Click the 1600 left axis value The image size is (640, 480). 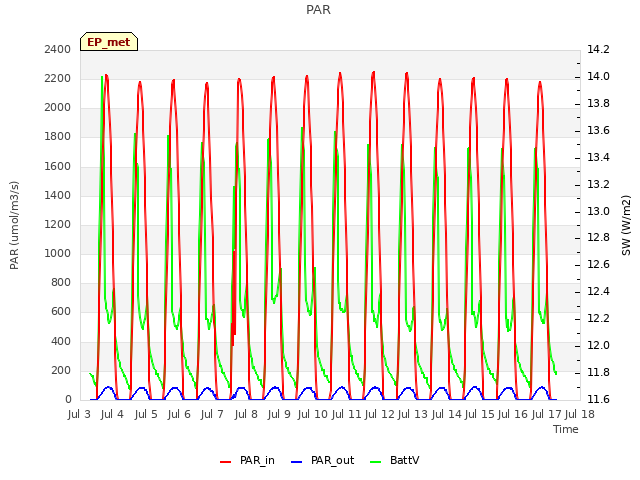coord(58,167)
